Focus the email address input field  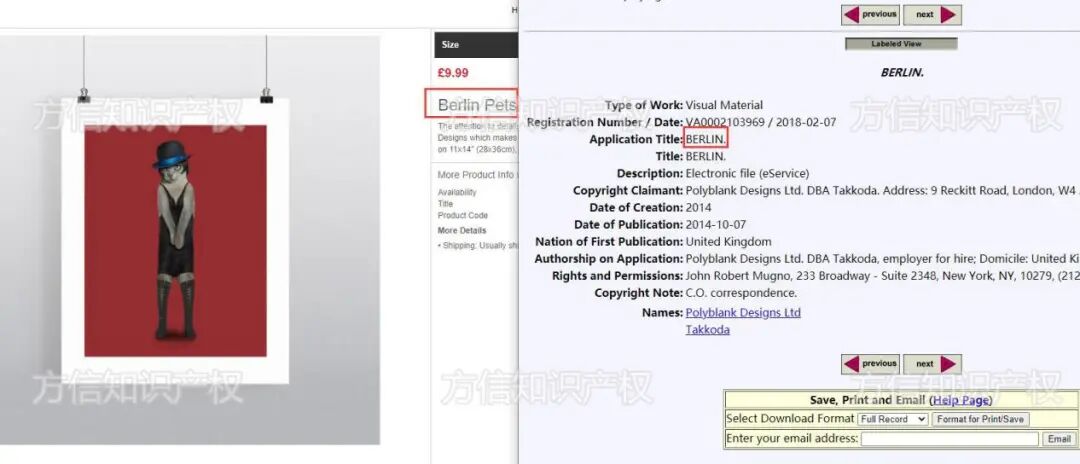[x=949, y=439]
